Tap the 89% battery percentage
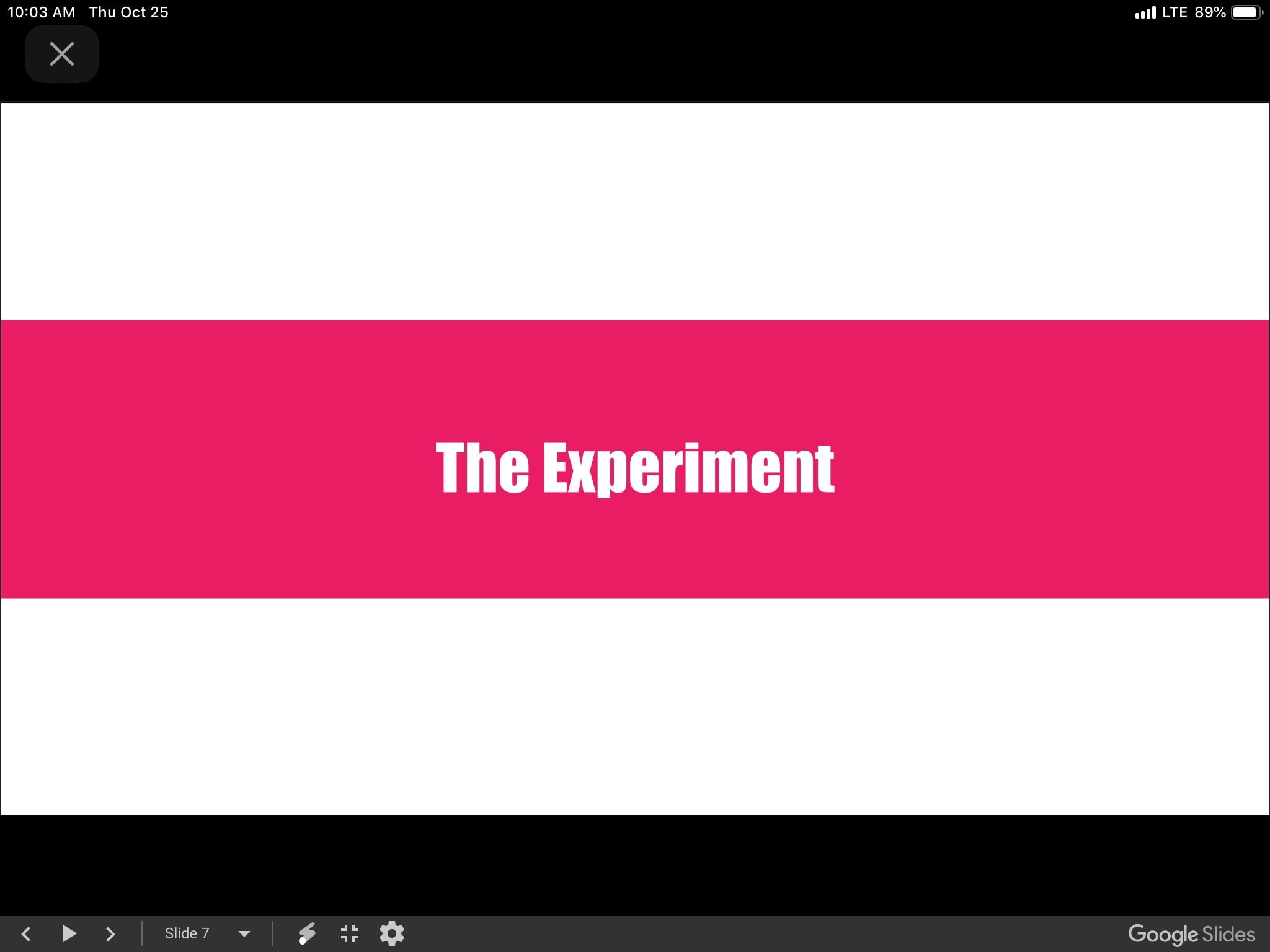This screenshot has height=952, width=1270. (x=1210, y=12)
